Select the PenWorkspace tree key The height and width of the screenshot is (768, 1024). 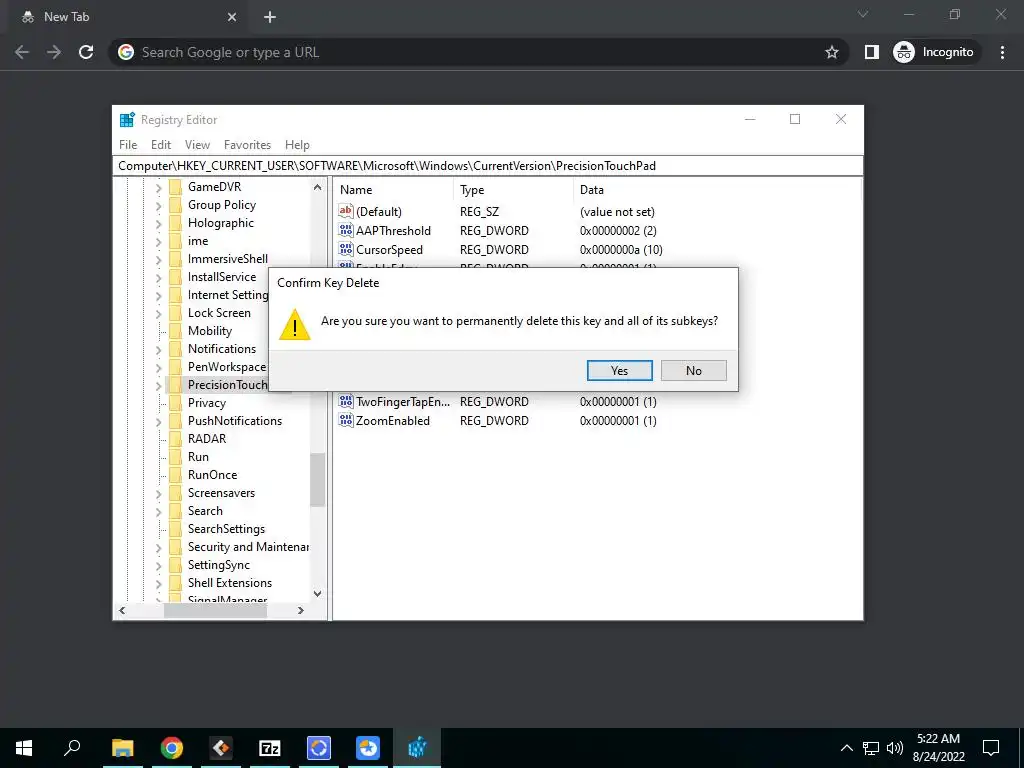[227, 367]
